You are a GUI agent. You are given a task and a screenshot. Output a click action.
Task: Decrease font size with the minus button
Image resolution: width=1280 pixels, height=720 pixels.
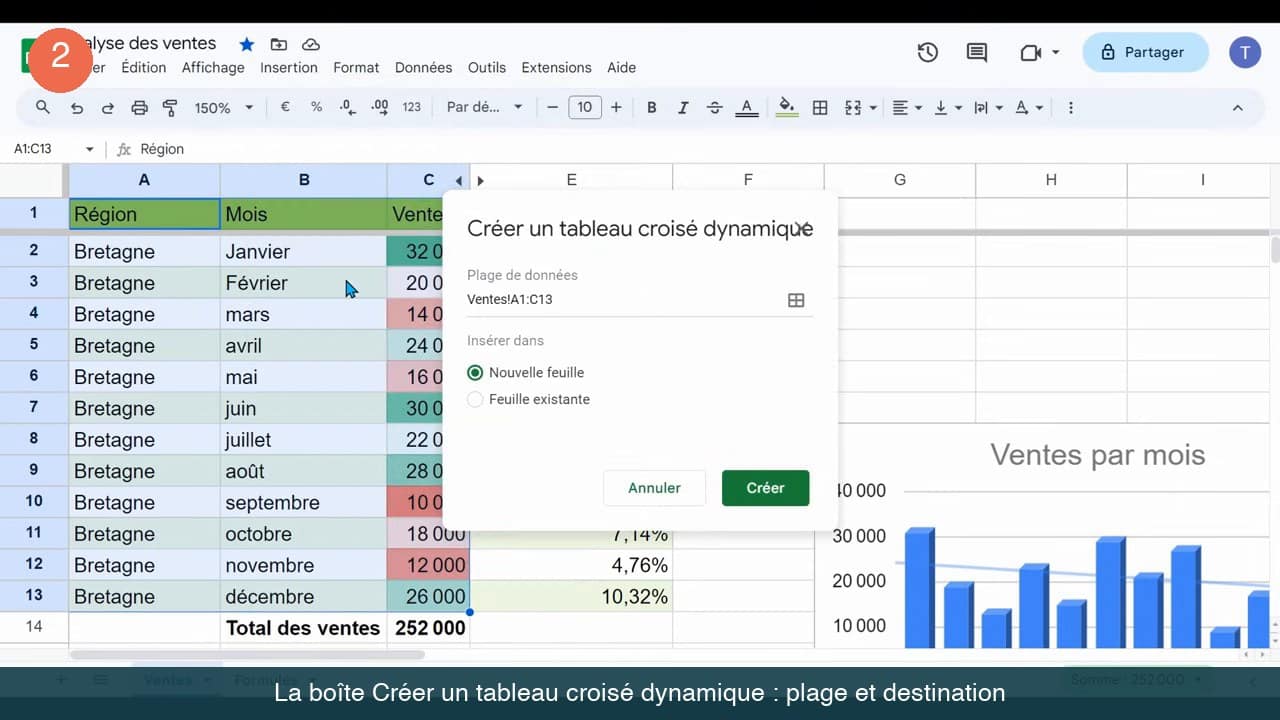552,107
